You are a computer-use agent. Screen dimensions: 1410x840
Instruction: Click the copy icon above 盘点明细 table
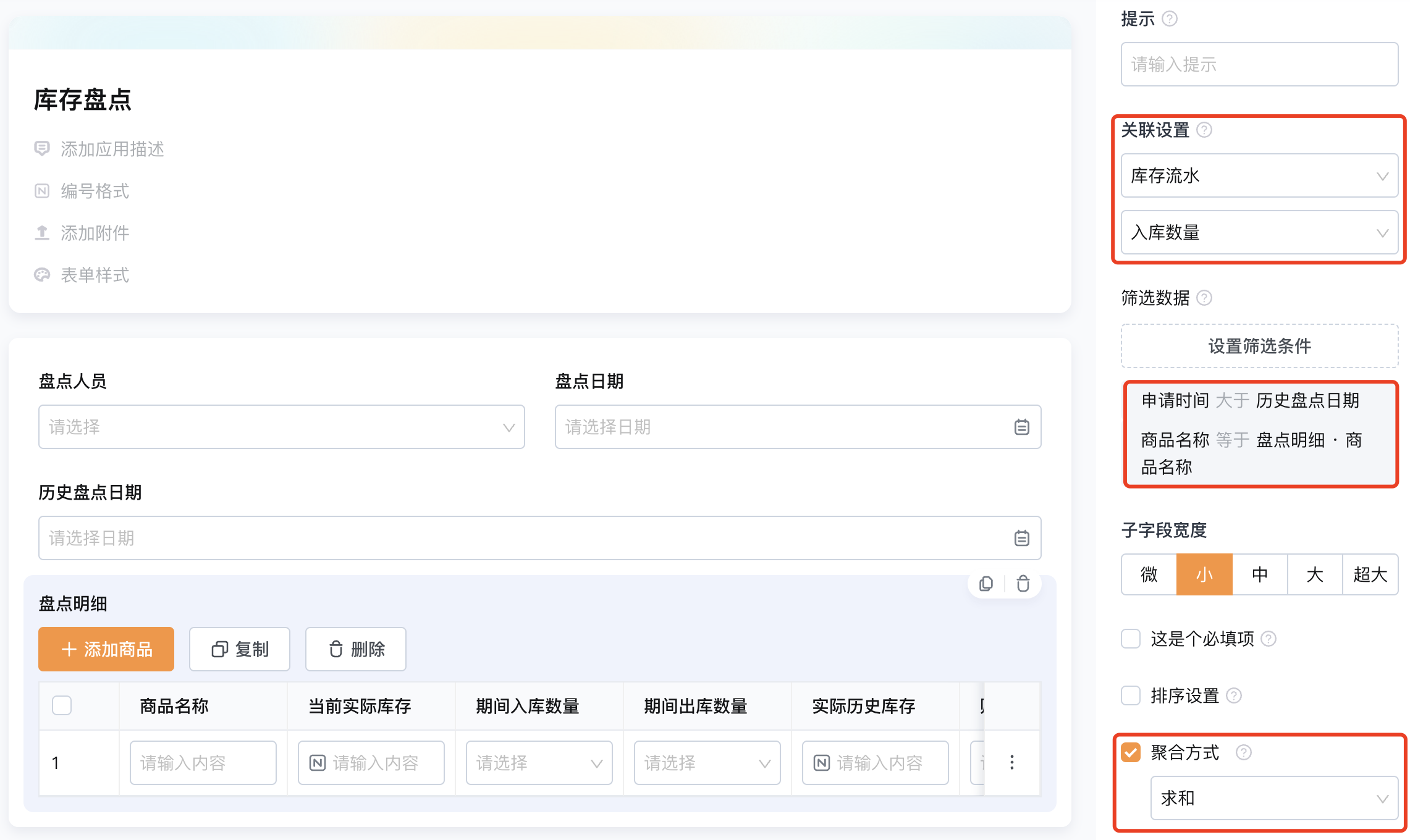[986, 584]
